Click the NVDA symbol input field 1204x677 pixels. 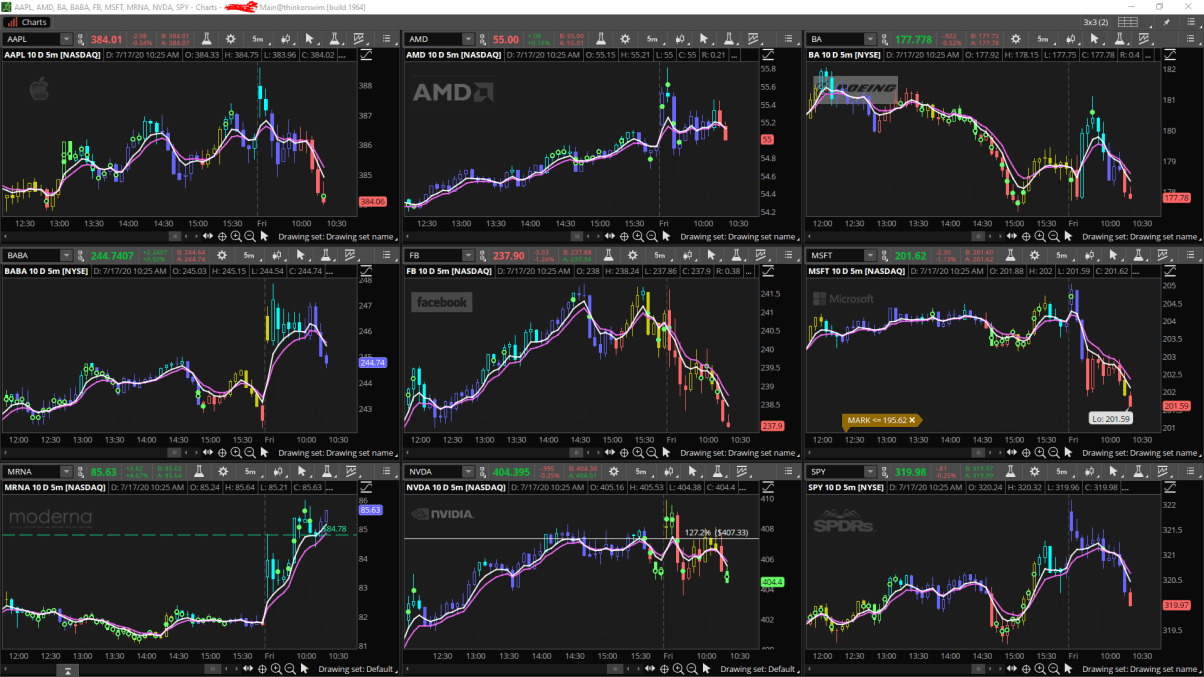(430, 471)
